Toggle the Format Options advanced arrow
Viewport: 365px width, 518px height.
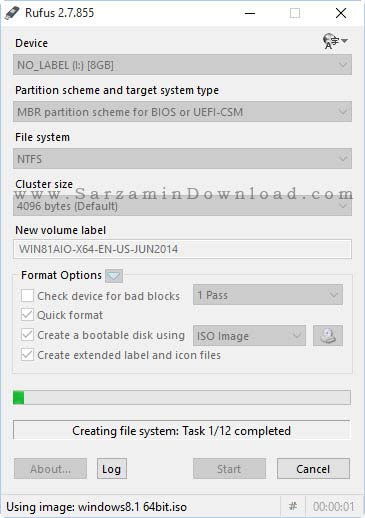pos(114,276)
